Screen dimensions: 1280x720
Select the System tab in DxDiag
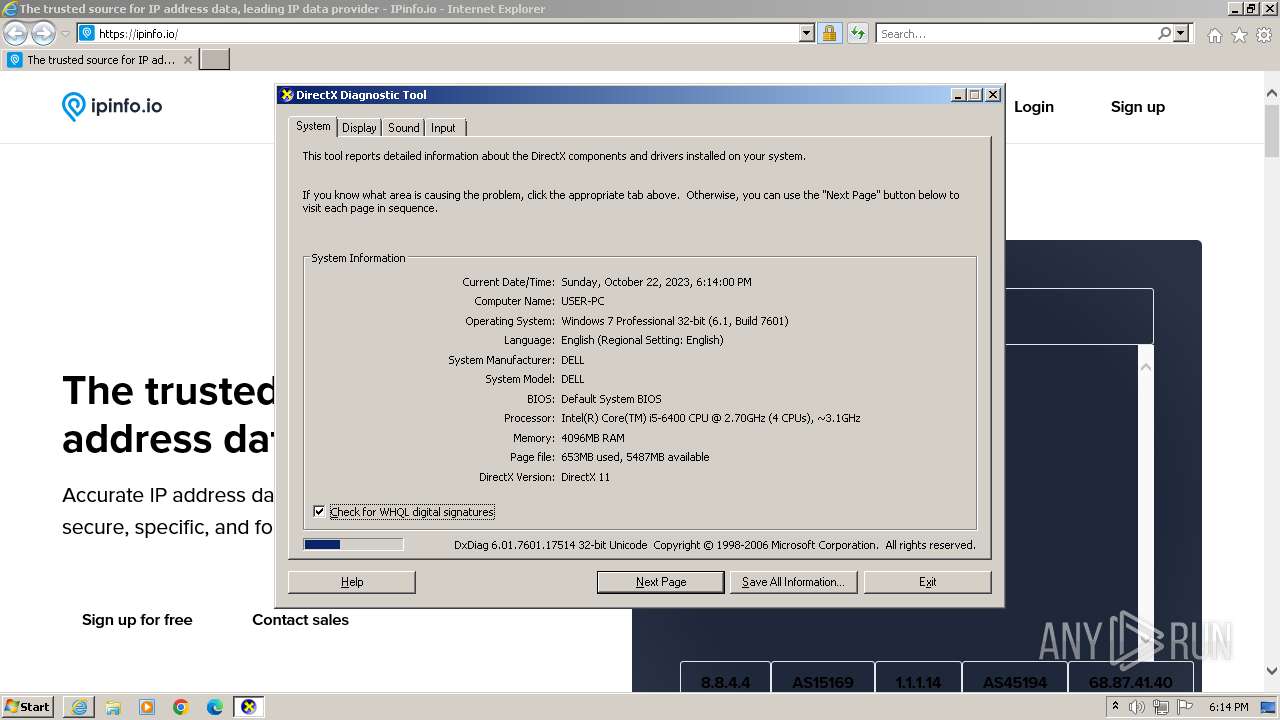[313, 126]
